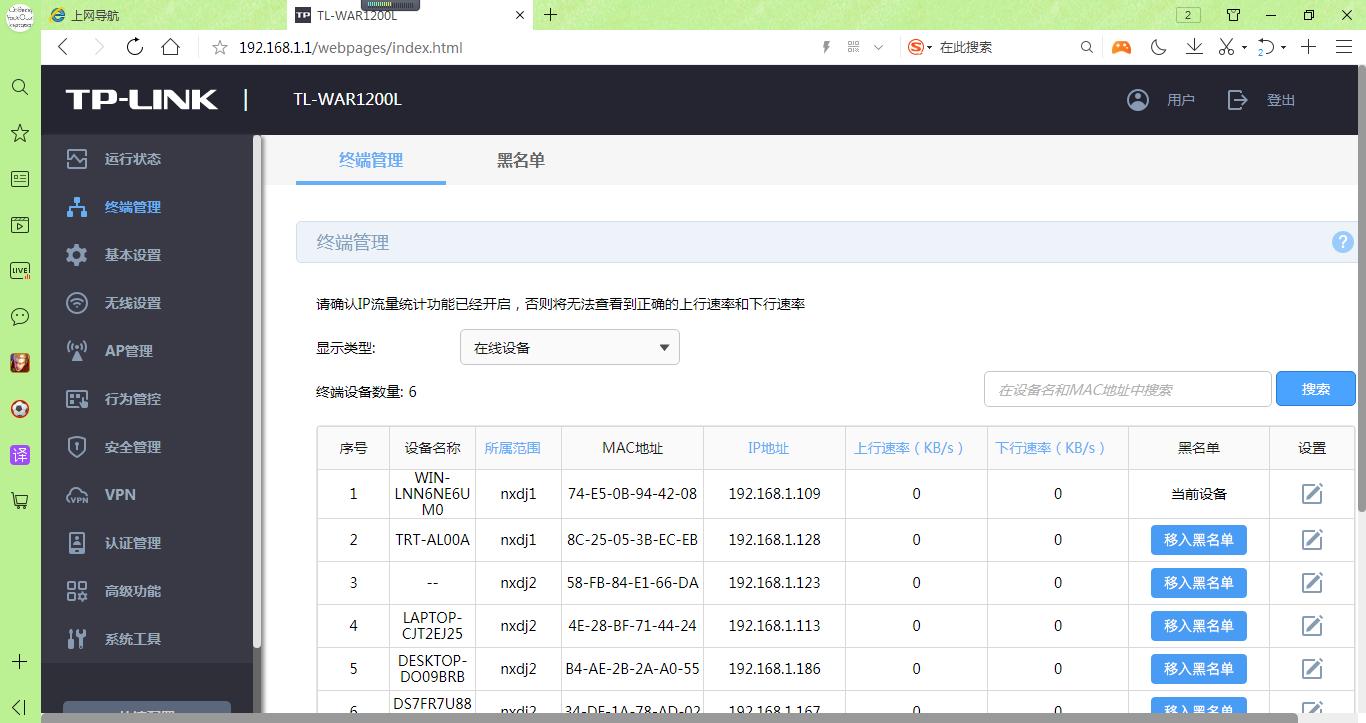Open the 显示类型 device filter dropdown
Viewport: 1366px width, 723px height.
coord(569,347)
